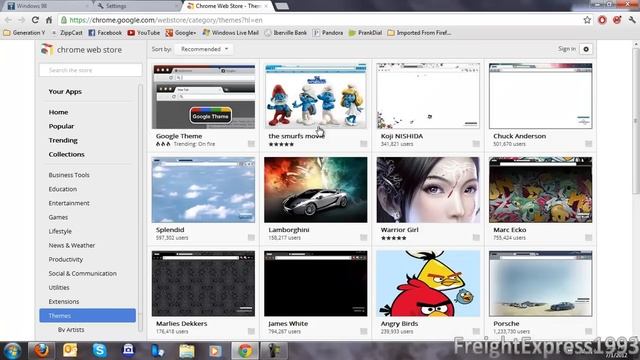Click the Sign in link
This screenshot has height=360, width=640.
[567, 49]
